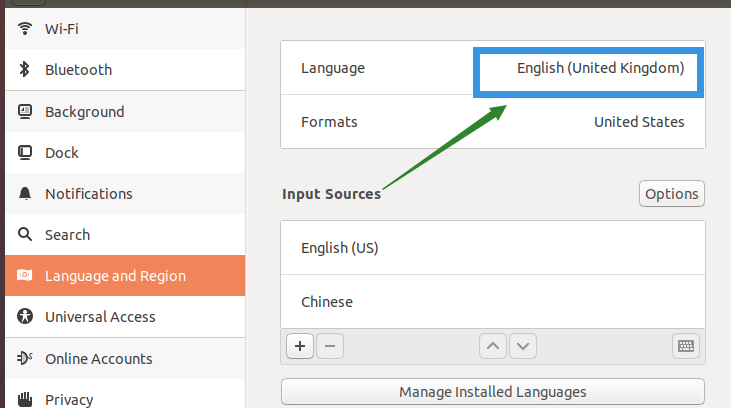The width and height of the screenshot is (731, 408).
Task: Open Privacy settings panel
Action: 69,399
